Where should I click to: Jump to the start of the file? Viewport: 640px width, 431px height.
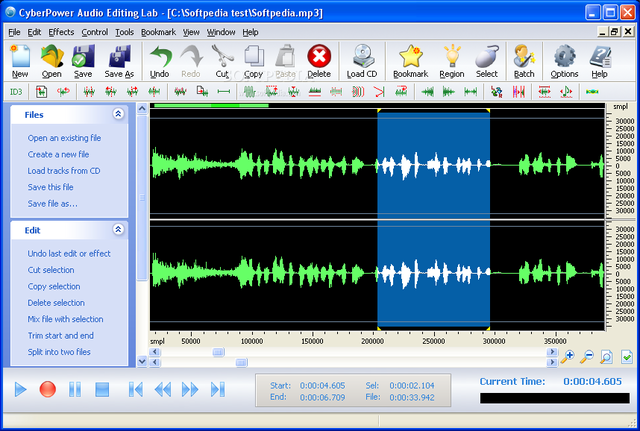136,389
